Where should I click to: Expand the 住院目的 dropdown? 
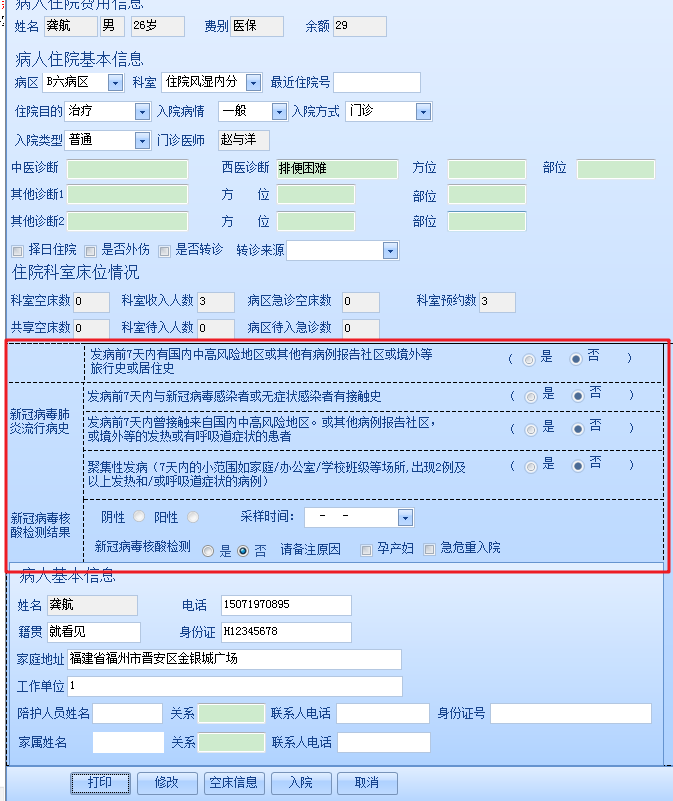click(x=142, y=111)
